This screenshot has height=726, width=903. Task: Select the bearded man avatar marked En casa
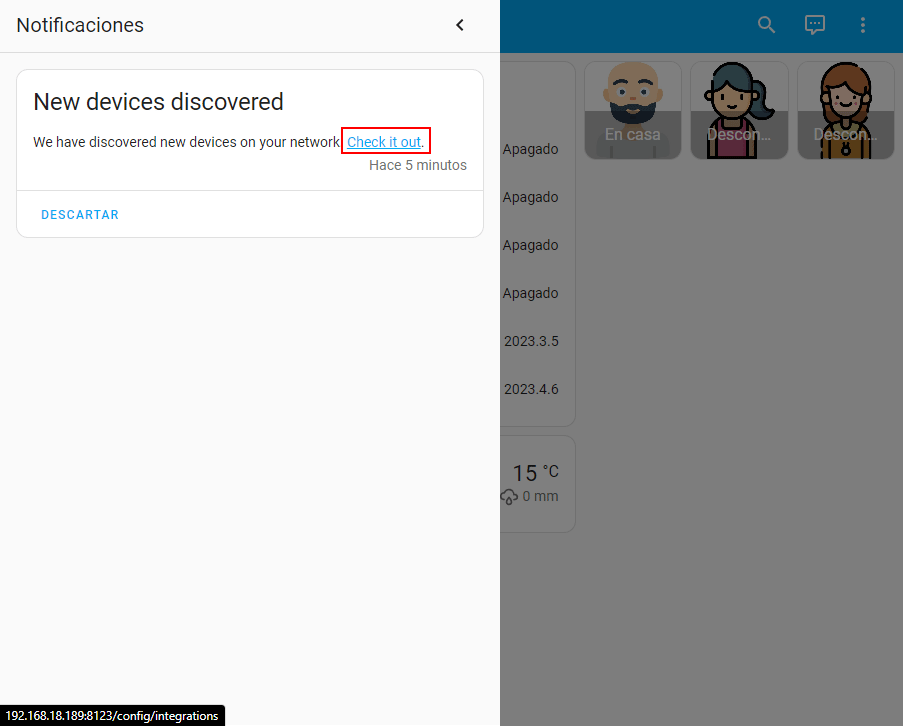point(633,110)
